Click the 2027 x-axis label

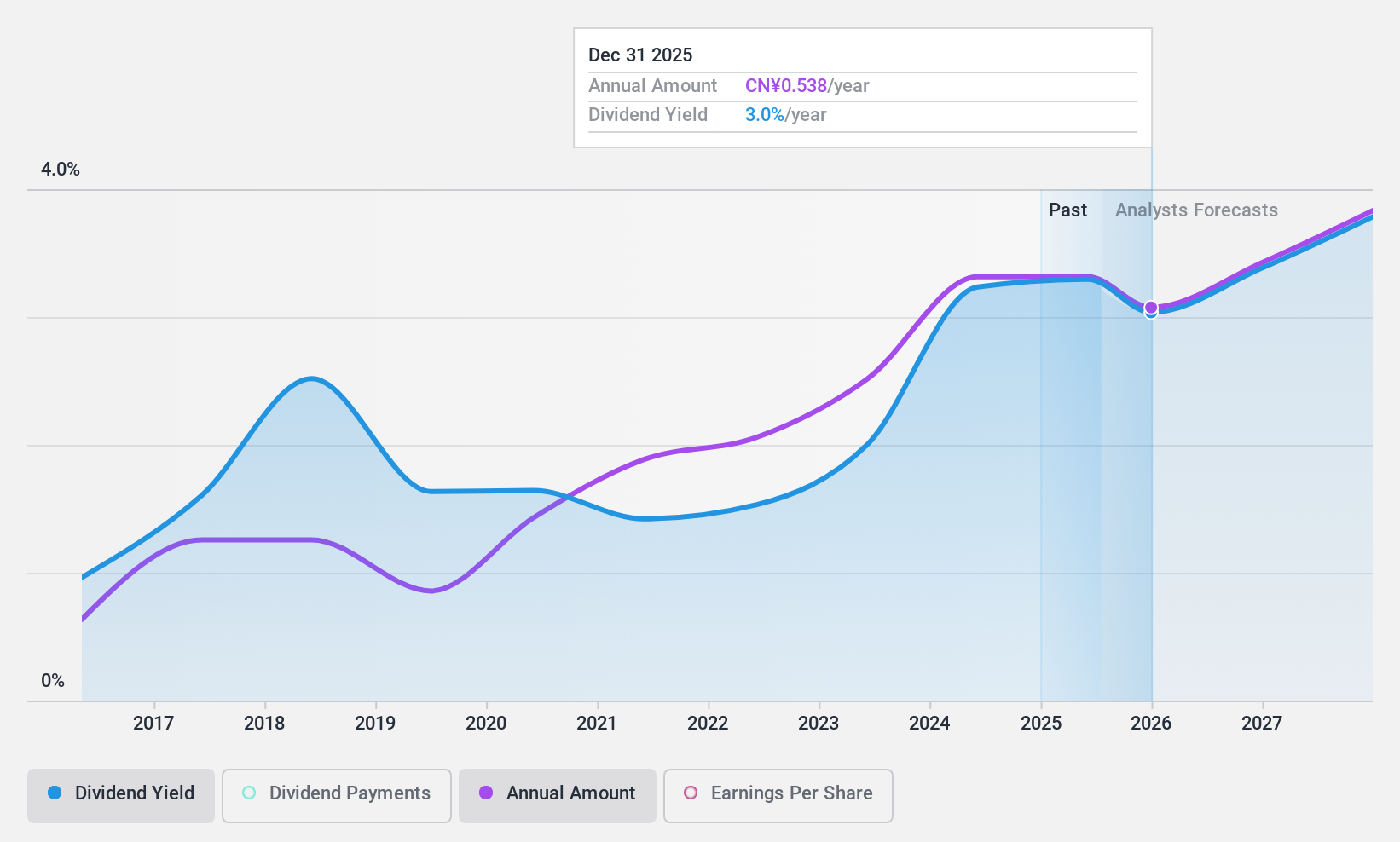(x=1262, y=724)
